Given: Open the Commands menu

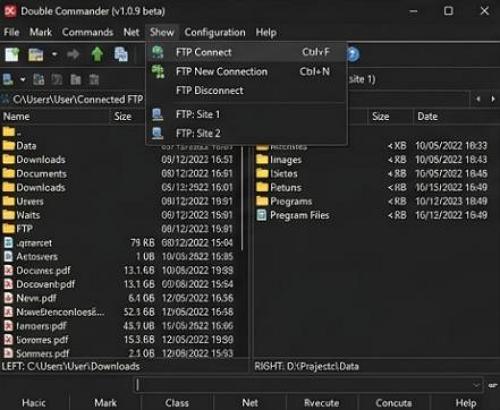Looking at the screenshot, I should point(88,32).
